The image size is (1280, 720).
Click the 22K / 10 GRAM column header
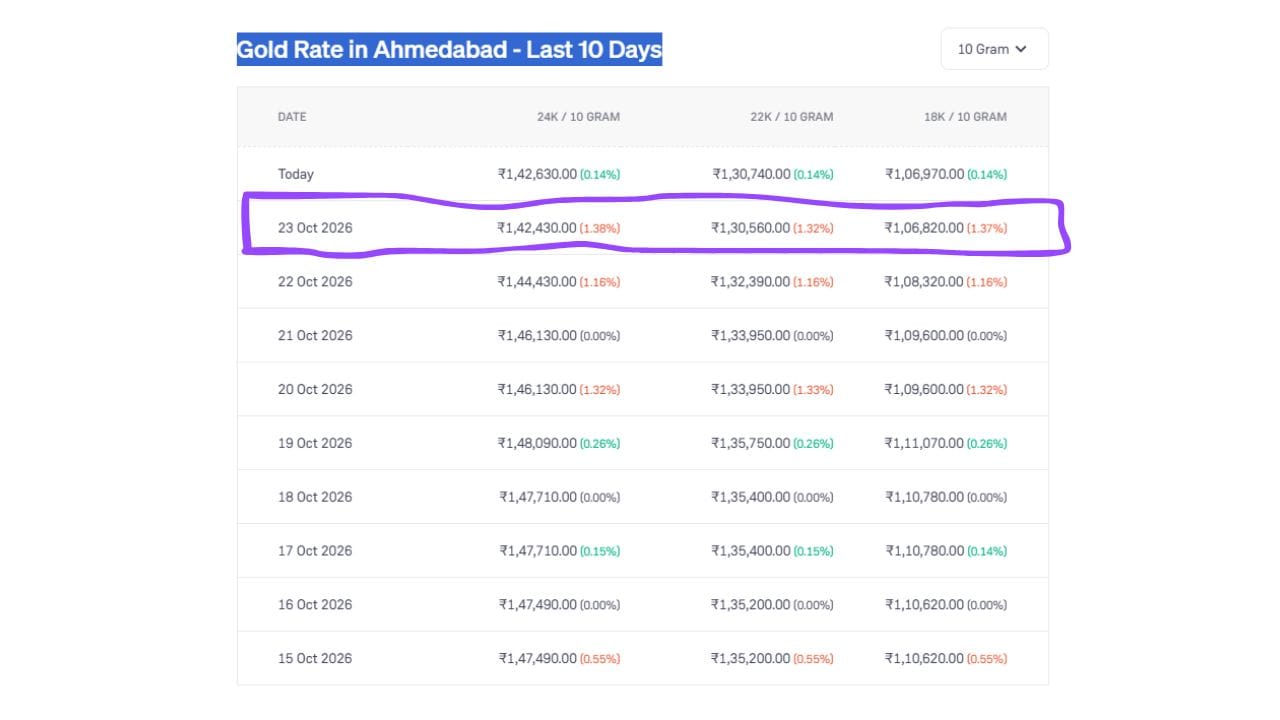click(x=791, y=117)
